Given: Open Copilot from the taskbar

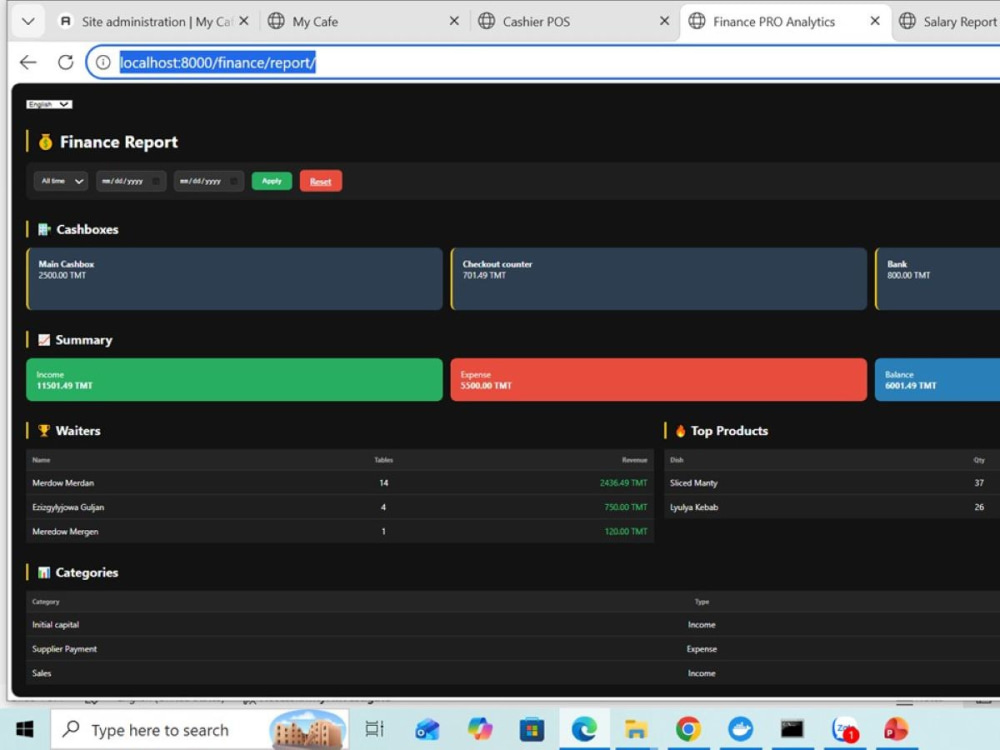Looking at the screenshot, I should (480, 729).
